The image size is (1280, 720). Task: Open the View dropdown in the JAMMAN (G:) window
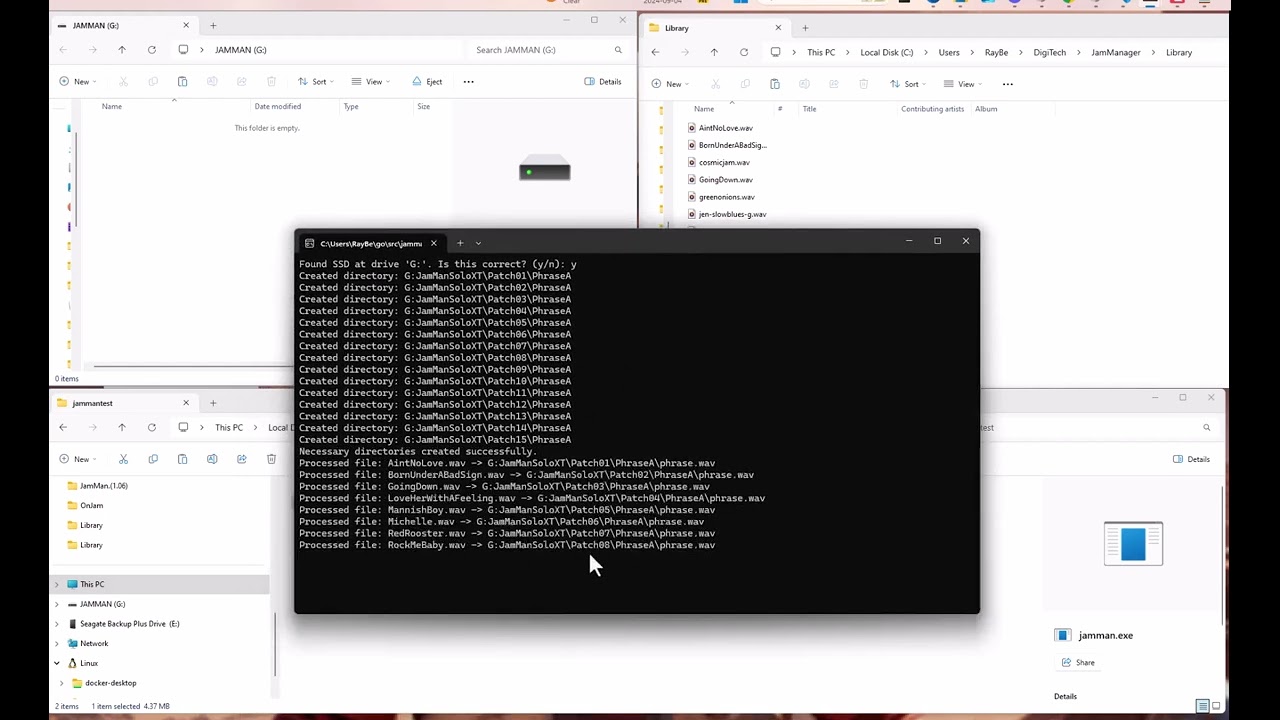tap(369, 82)
